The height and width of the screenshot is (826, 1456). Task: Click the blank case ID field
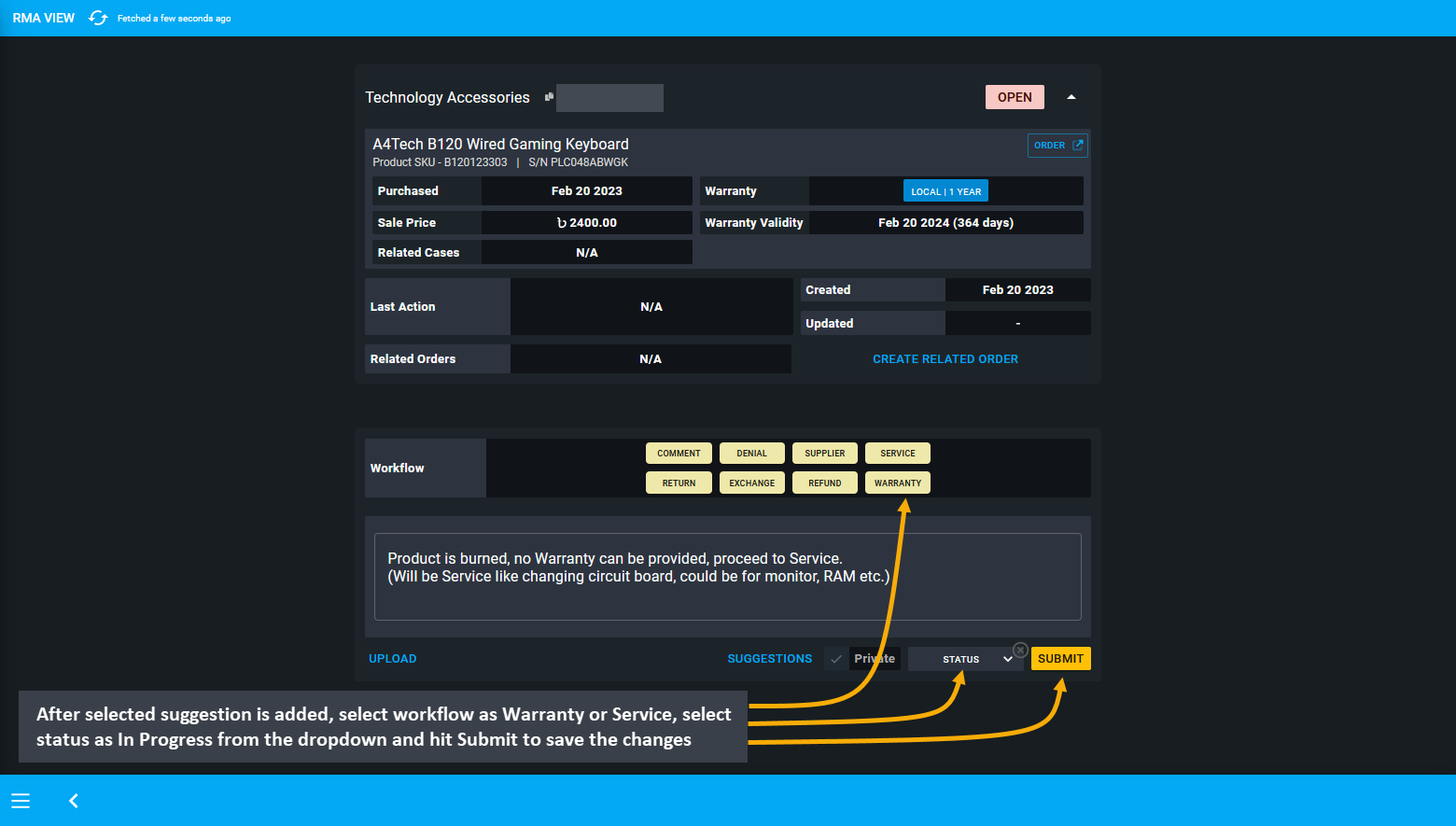(x=609, y=98)
